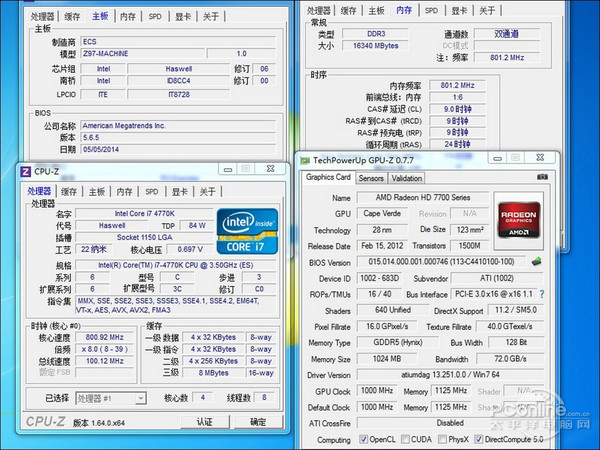This screenshot has width=600, height=450.
Task: Open the 处理器 #1 selection dropdown
Action: click(110, 397)
